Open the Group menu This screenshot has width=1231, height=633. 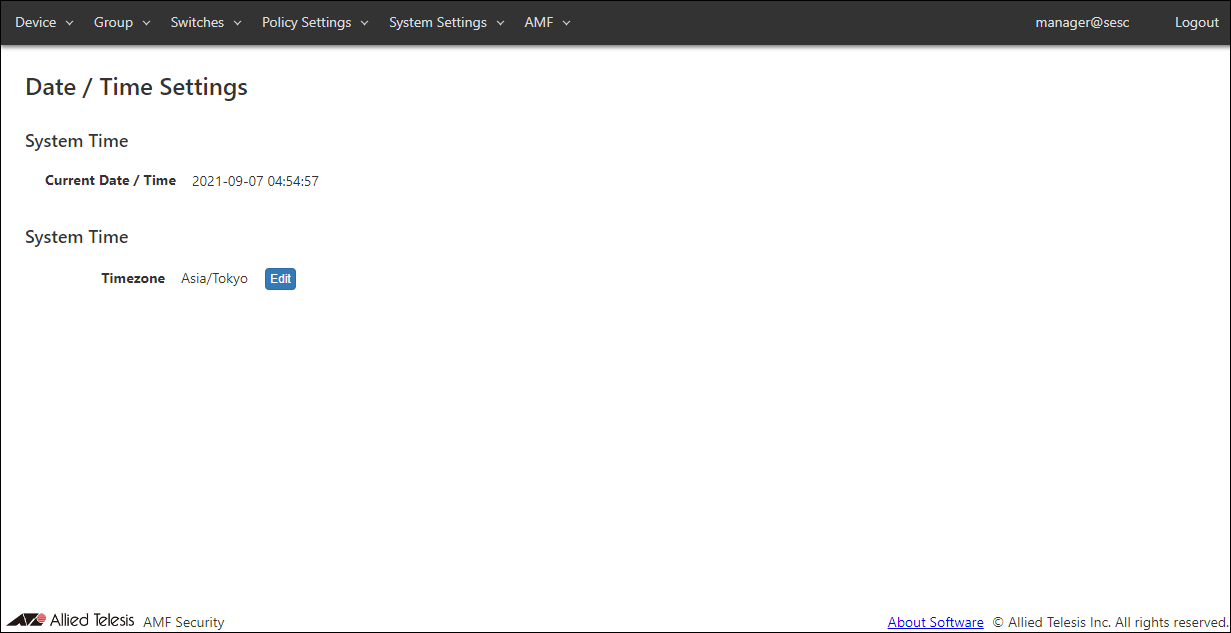pyautogui.click(x=113, y=22)
